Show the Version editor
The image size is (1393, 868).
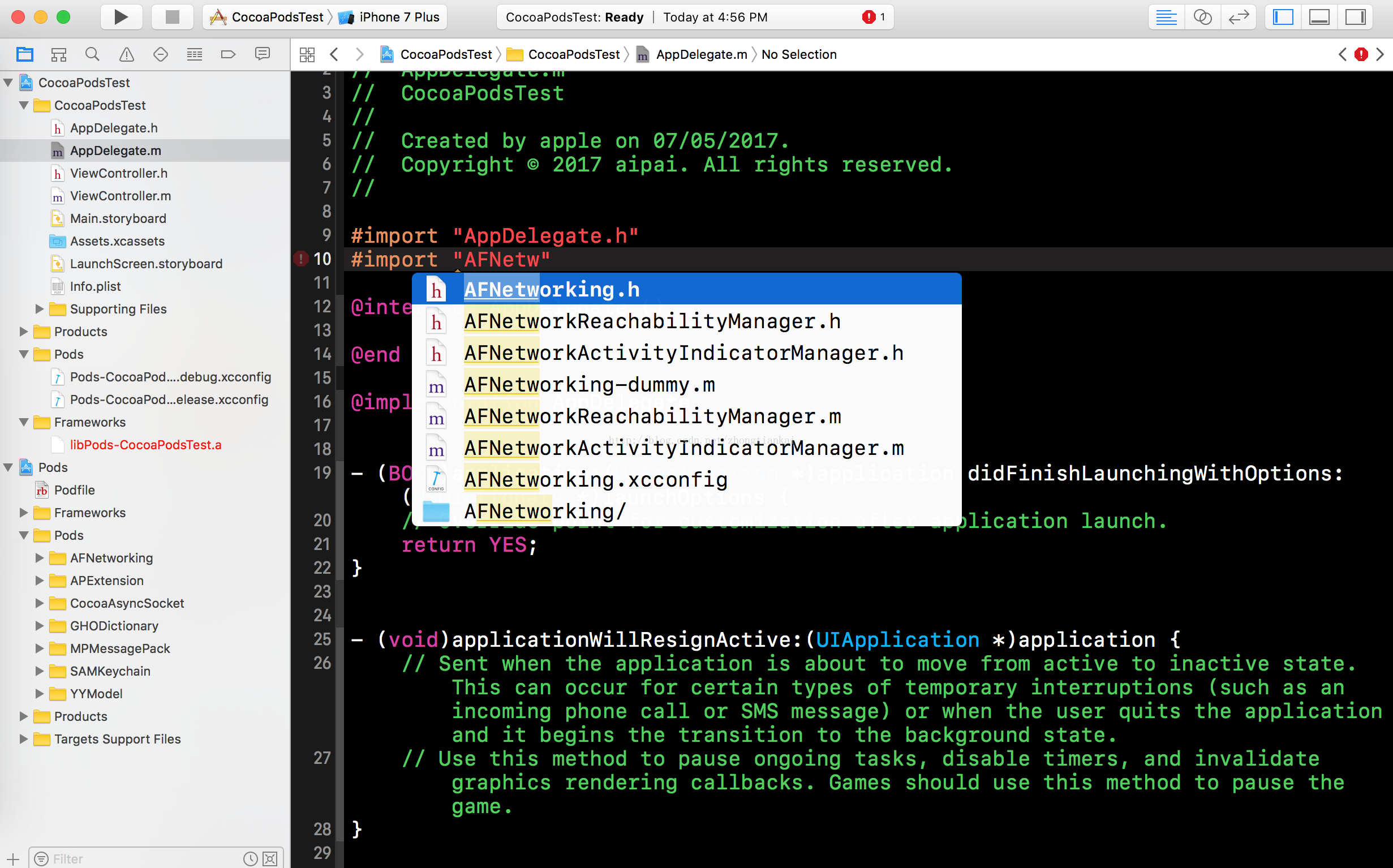click(x=1239, y=17)
